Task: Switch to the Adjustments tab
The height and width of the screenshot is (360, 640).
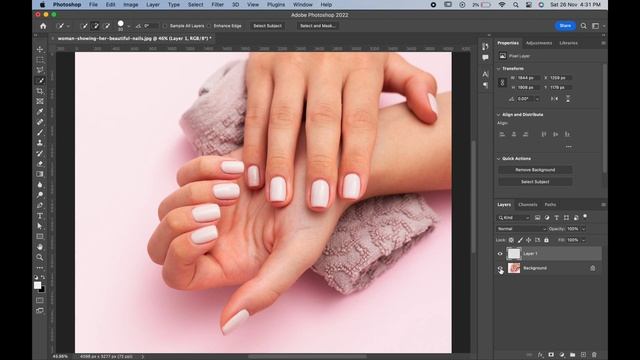Action: [x=539, y=43]
